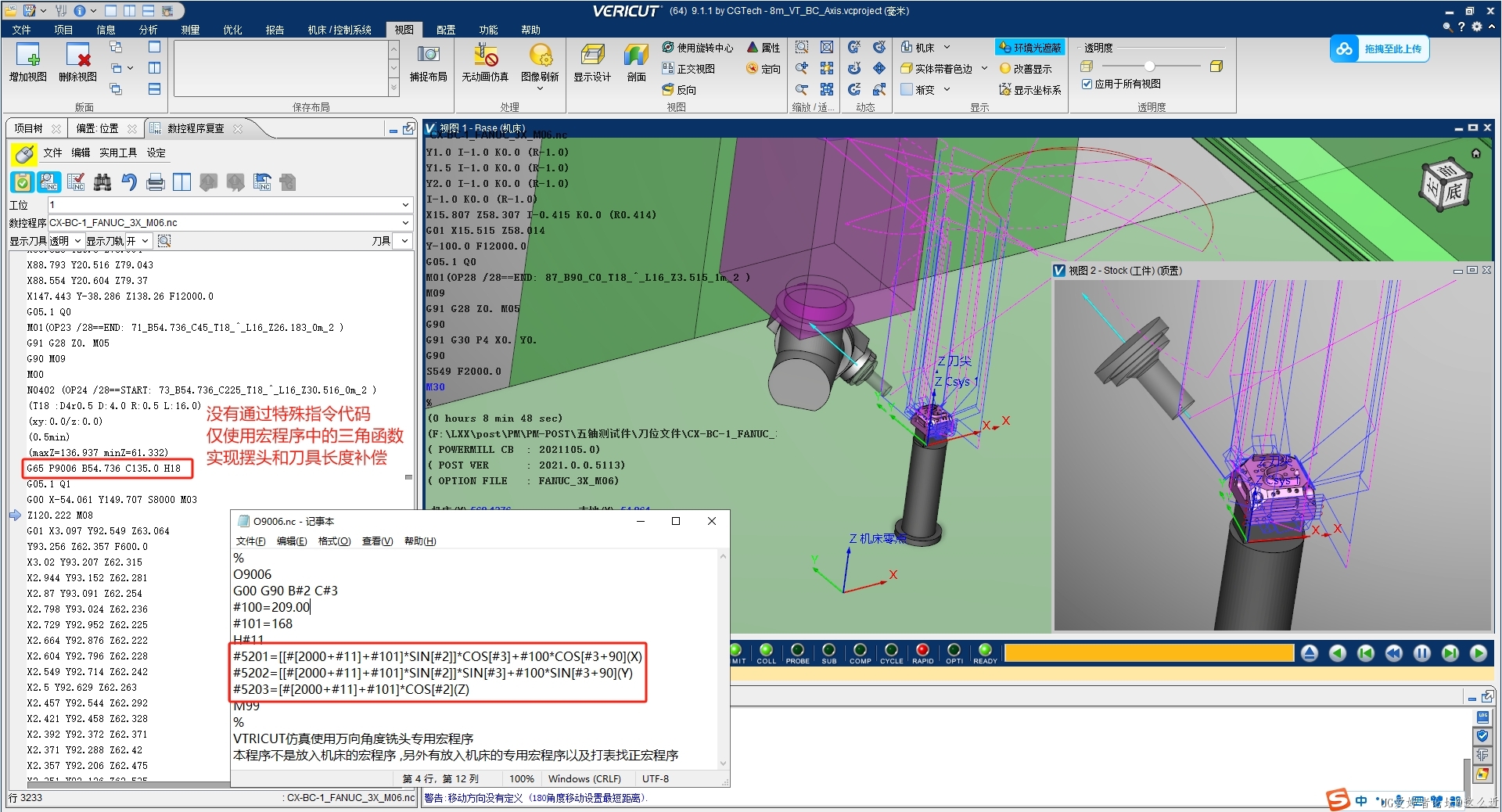Open the 机床/控制系统 ribbon tab
This screenshot has width=1502, height=812.
tap(340, 30)
